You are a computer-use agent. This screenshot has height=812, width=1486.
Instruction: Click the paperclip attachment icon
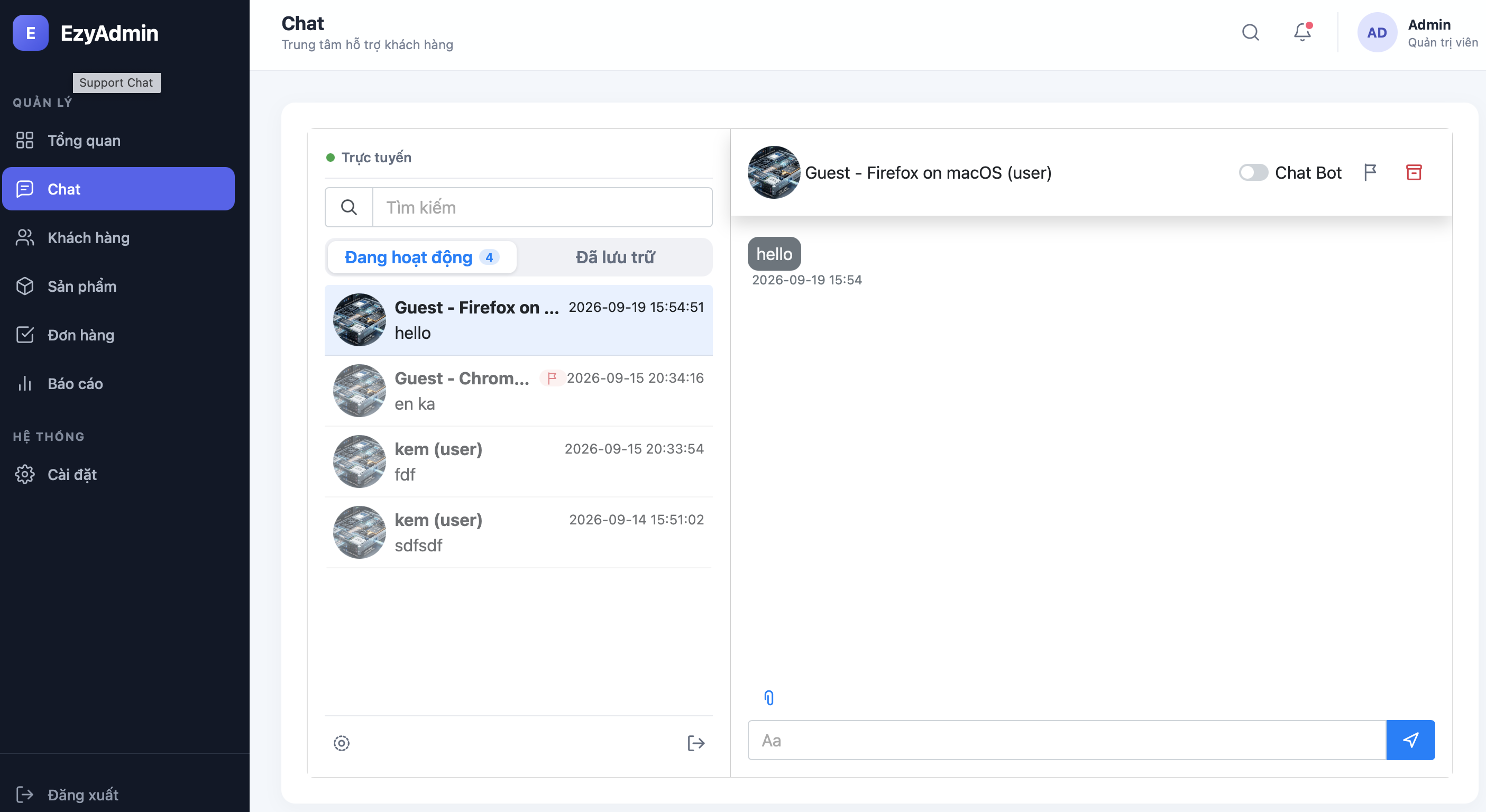click(x=768, y=698)
